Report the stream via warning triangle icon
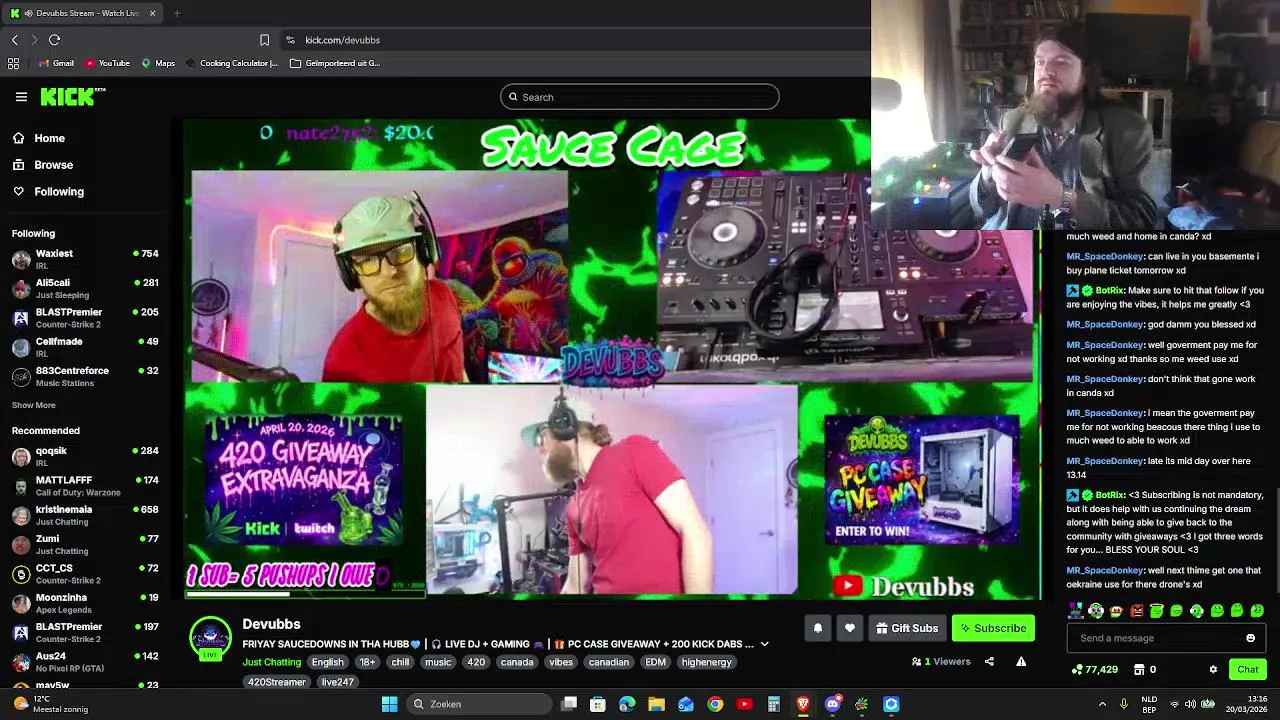 click(x=1021, y=661)
